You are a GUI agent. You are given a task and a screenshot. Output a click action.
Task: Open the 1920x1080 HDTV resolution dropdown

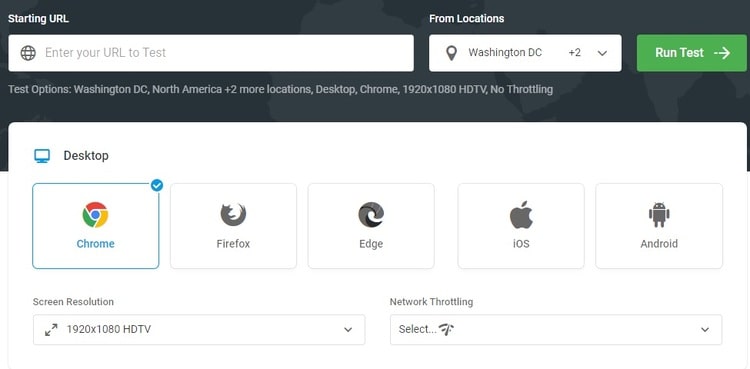(x=199, y=329)
